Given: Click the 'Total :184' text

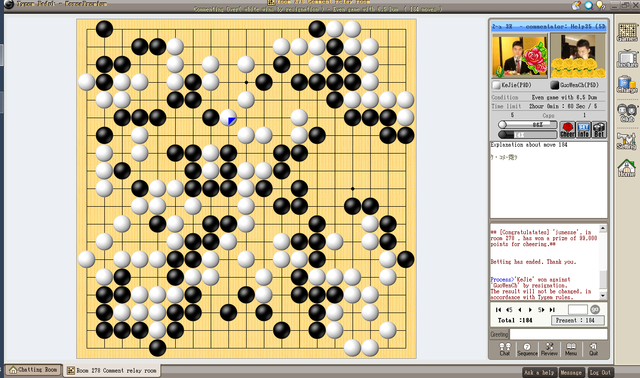Looking at the screenshot, I should coord(515,320).
